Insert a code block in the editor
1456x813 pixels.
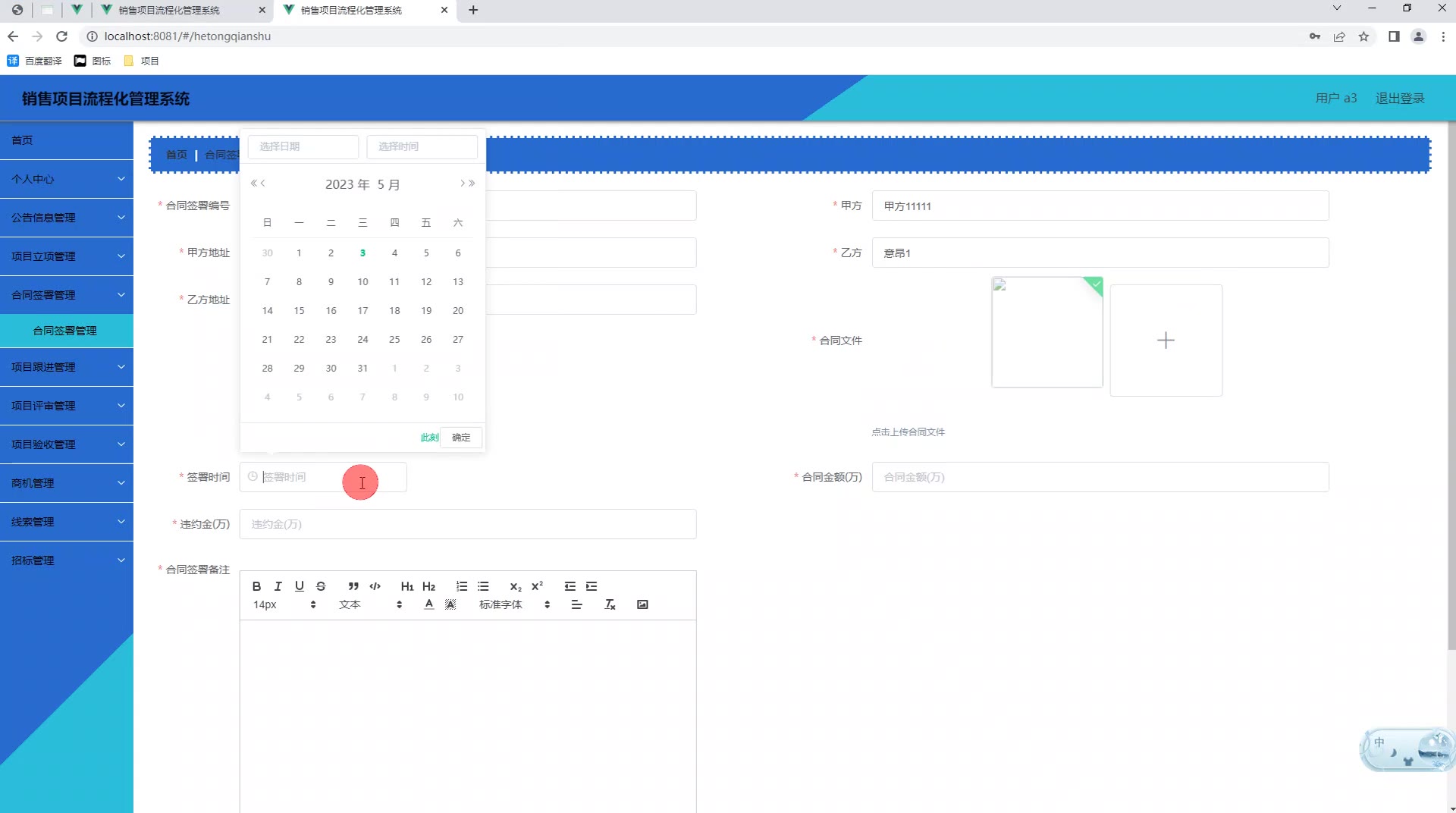375,586
